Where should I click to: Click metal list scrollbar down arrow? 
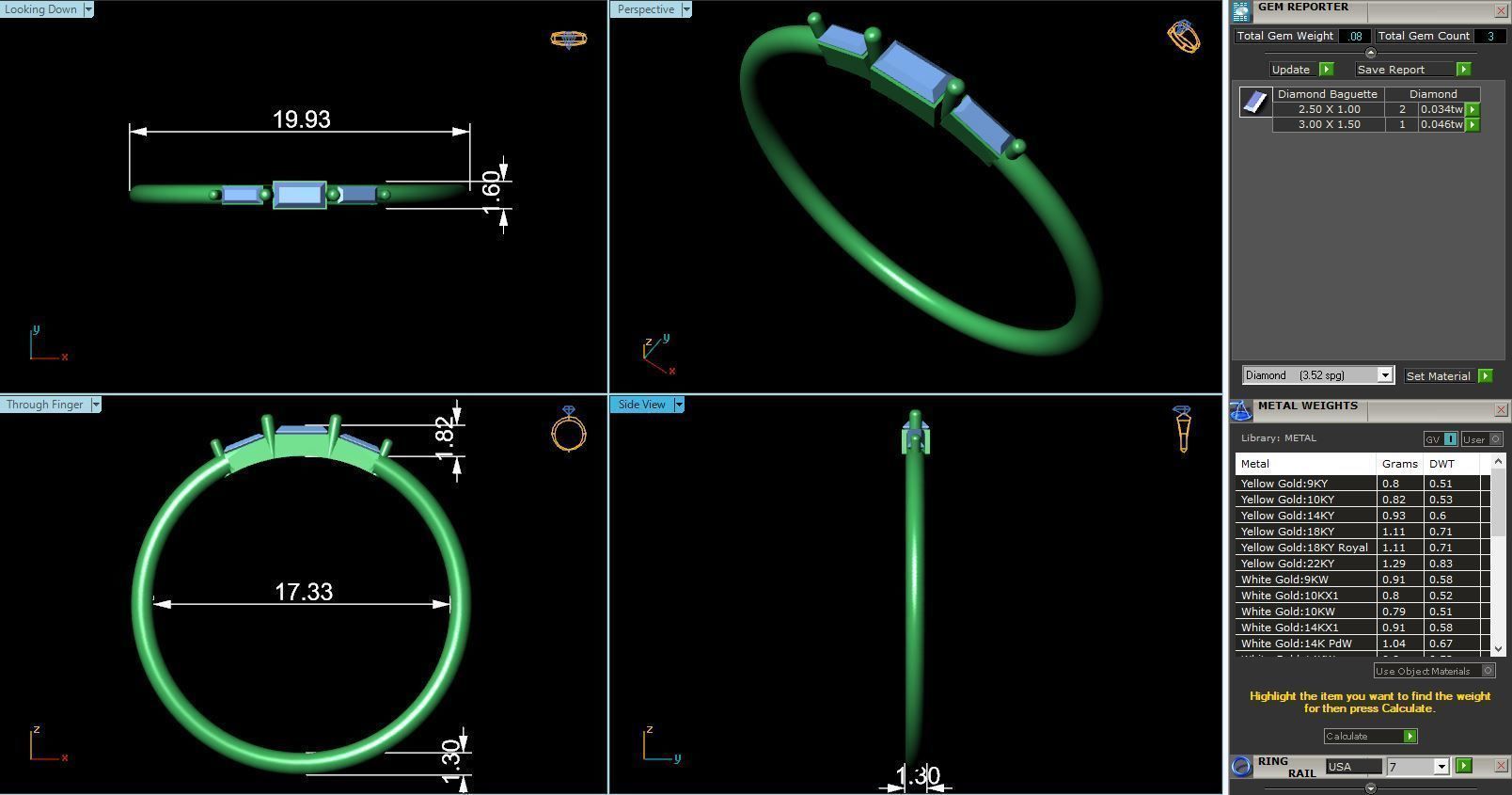coord(1498,648)
